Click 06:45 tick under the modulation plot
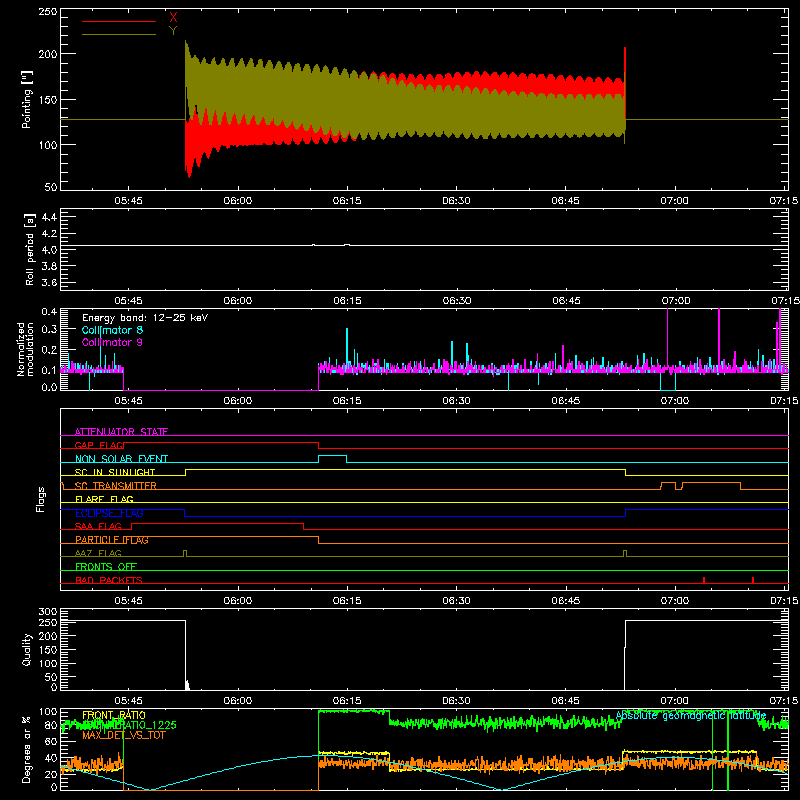The width and height of the screenshot is (800, 800). click(x=565, y=401)
